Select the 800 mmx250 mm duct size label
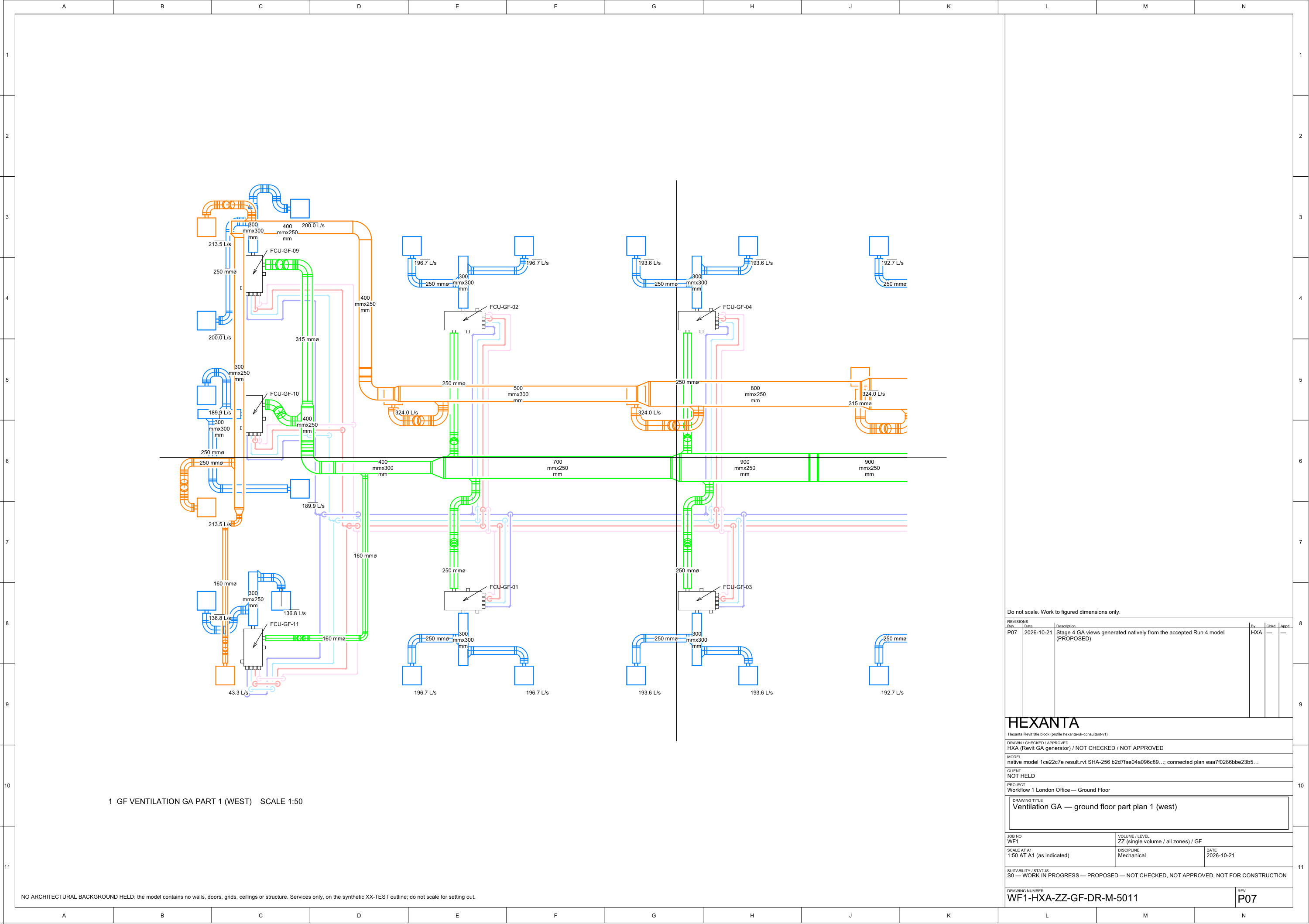This screenshot has width=1309, height=924. tap(755, 394)
